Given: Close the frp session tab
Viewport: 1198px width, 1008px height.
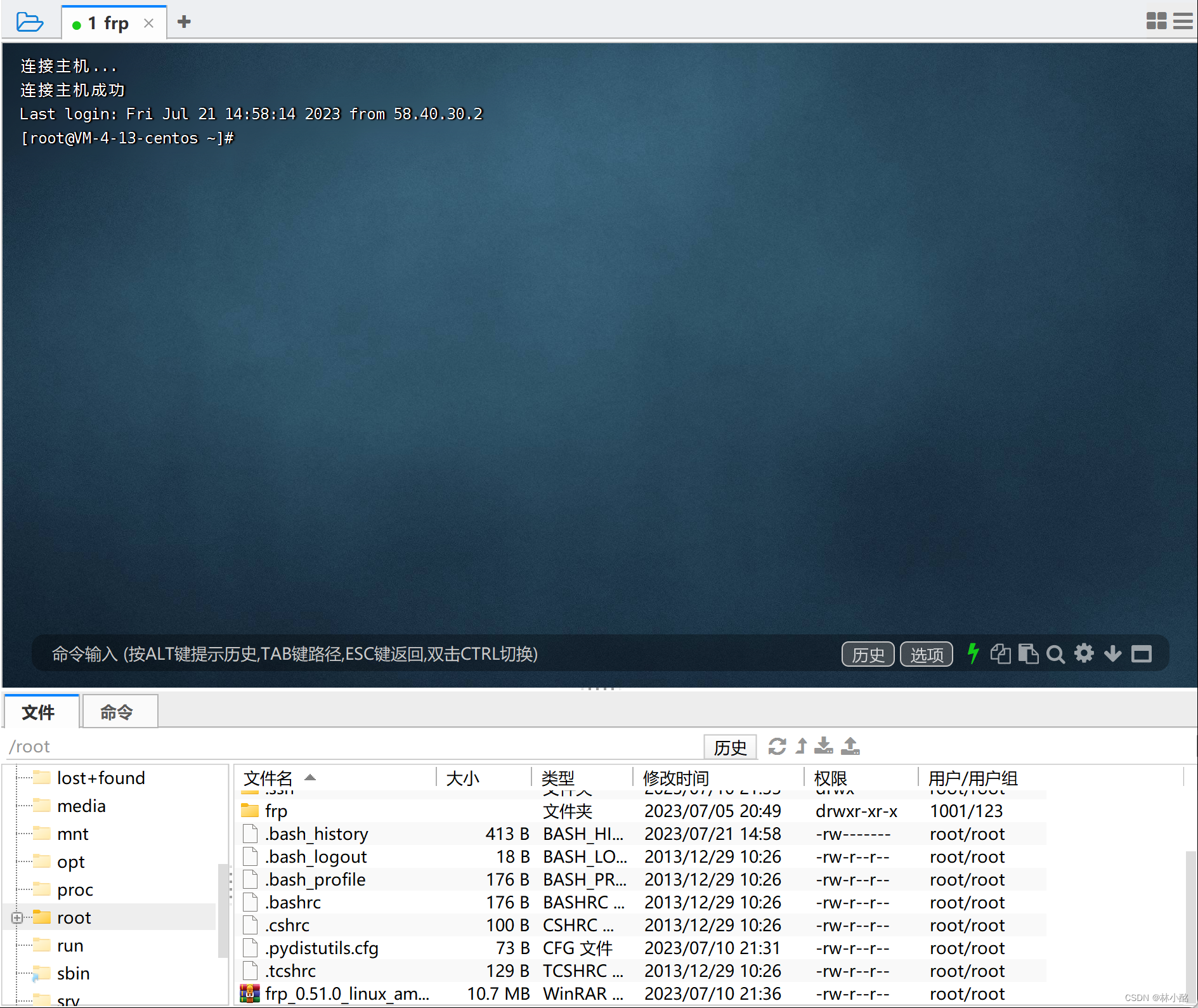Looking at the screenshot, I should click(149, 23).
